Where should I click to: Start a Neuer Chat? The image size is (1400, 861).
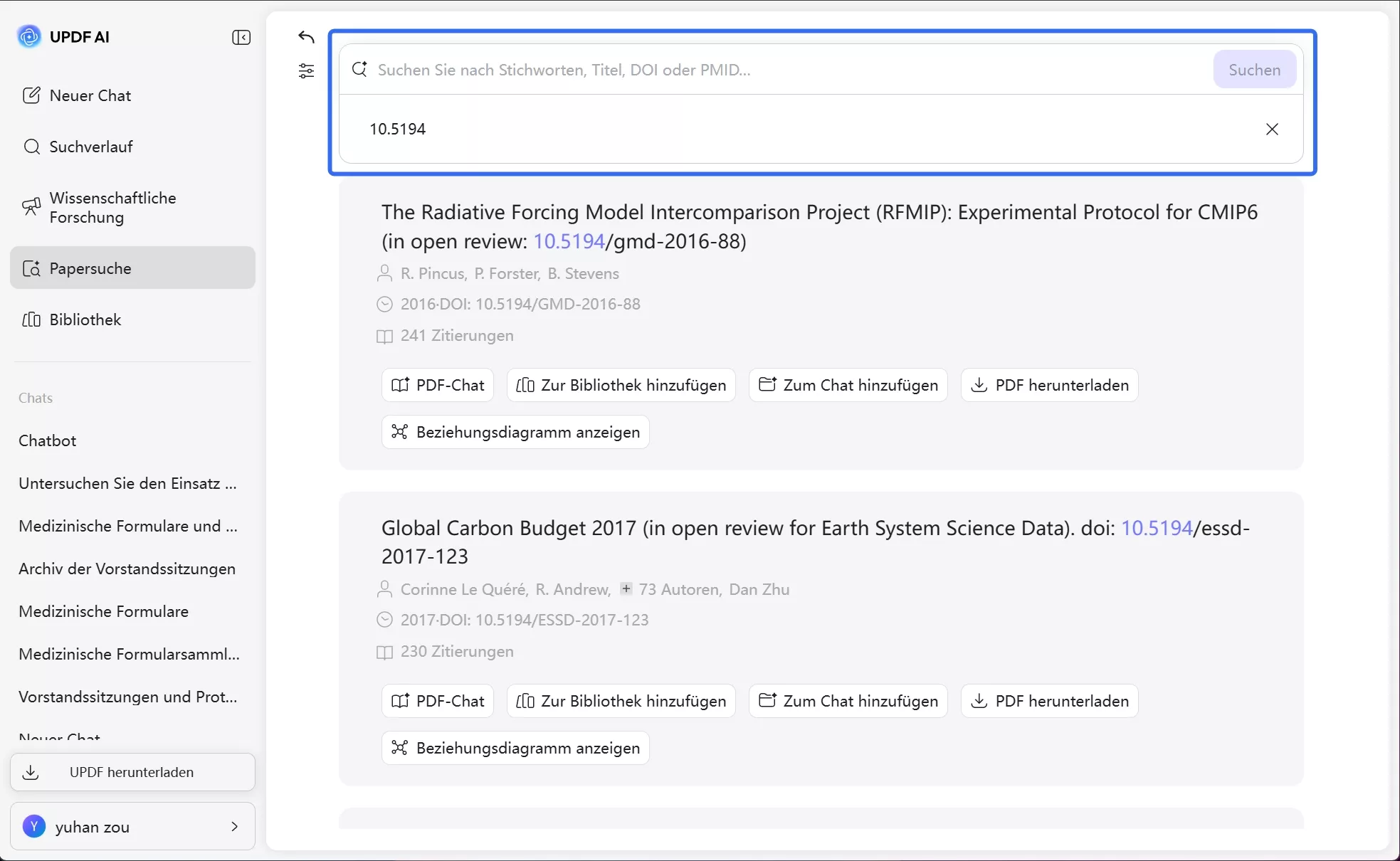point(90,95)
